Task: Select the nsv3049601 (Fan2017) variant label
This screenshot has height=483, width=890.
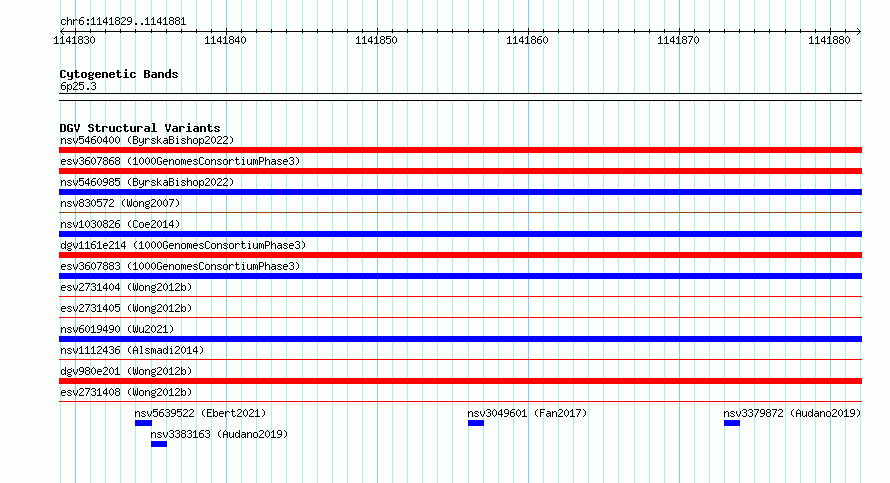Action: pyautogui.click(x=527, y=413)
